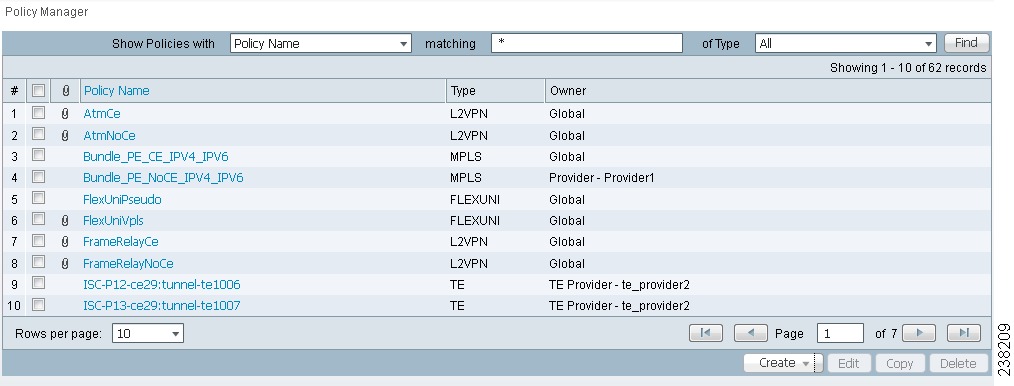Jump to the last page arrow icon
Image resolution: width=1014 pixels, height=386 pixels.
964,333
